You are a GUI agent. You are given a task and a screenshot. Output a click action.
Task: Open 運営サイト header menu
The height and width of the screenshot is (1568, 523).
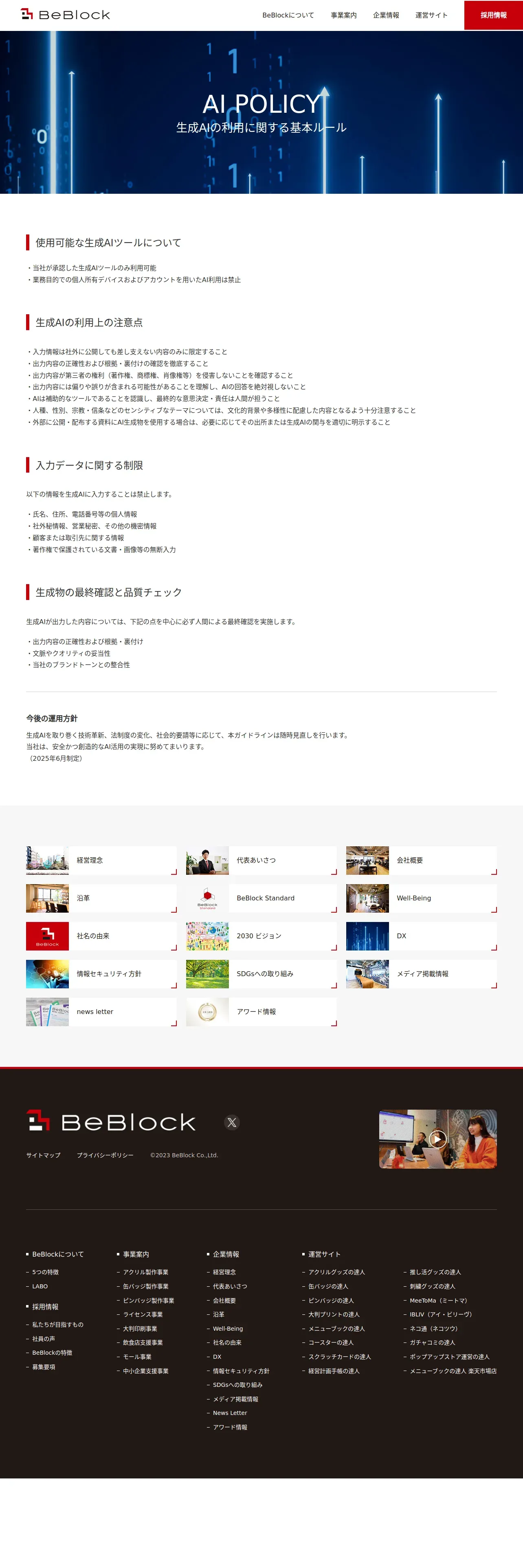tap(431, 15)
